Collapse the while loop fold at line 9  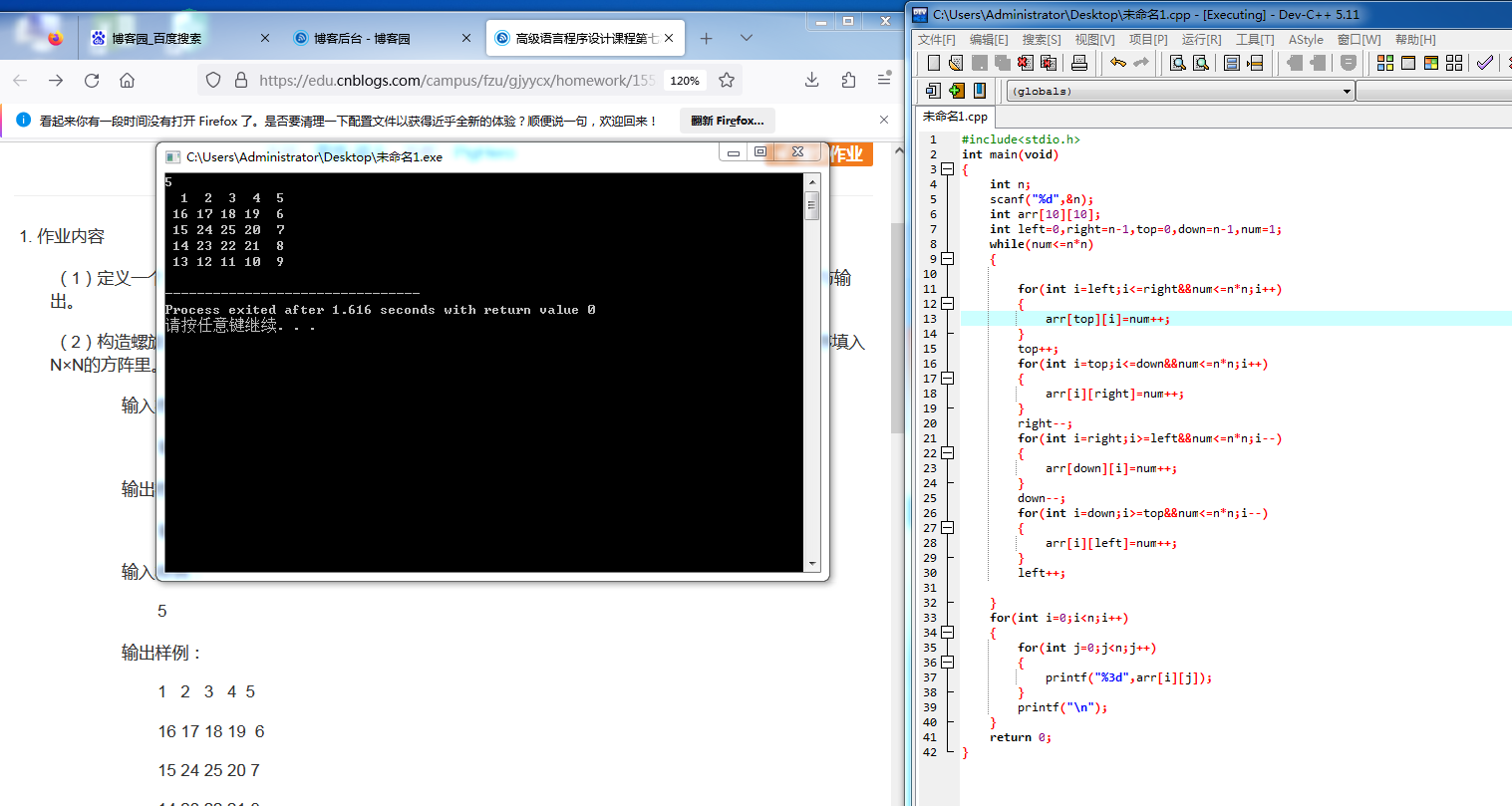947,259
